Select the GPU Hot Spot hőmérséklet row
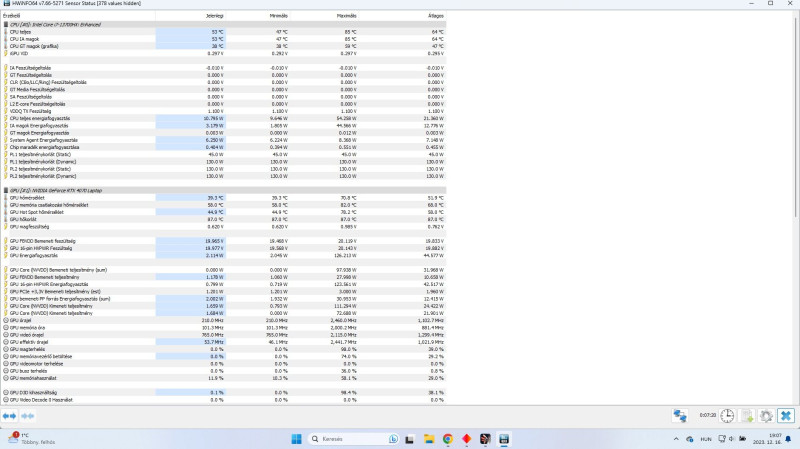Screen dimensions: 800x449 223,212
